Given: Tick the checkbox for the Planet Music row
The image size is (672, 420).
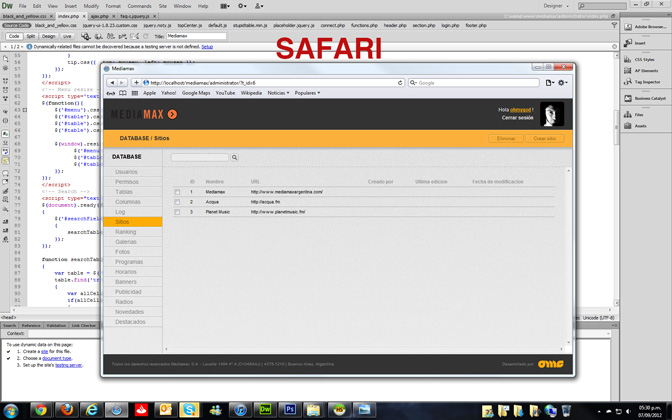Looking at the screenshot, I should (177, 212).
